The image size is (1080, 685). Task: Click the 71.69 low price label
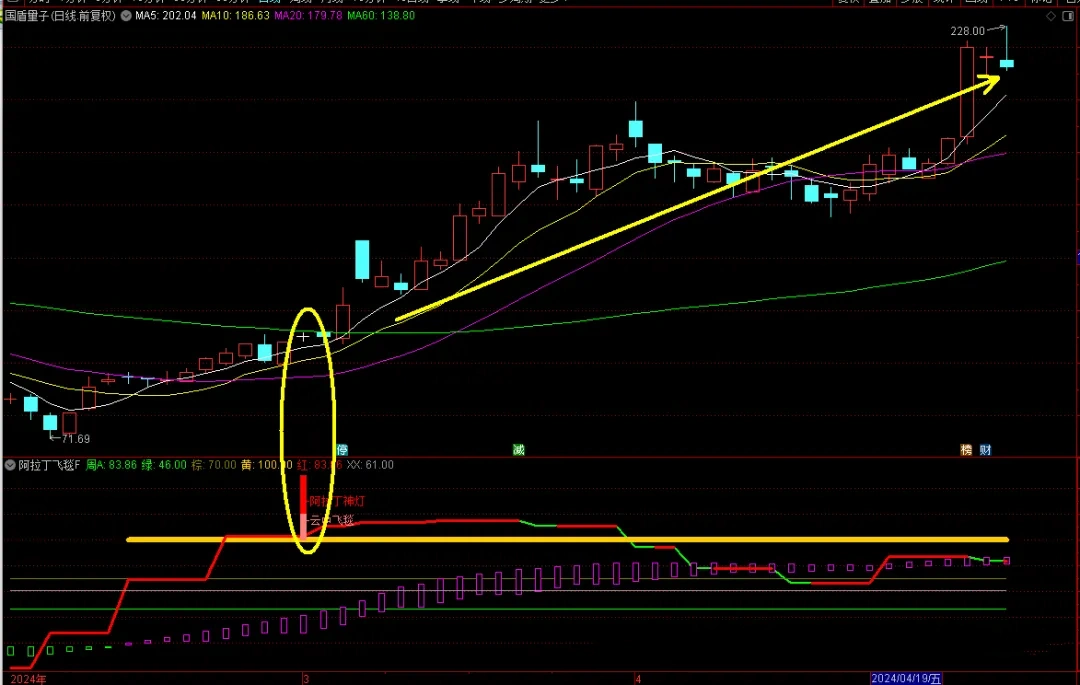coord(72,439)
